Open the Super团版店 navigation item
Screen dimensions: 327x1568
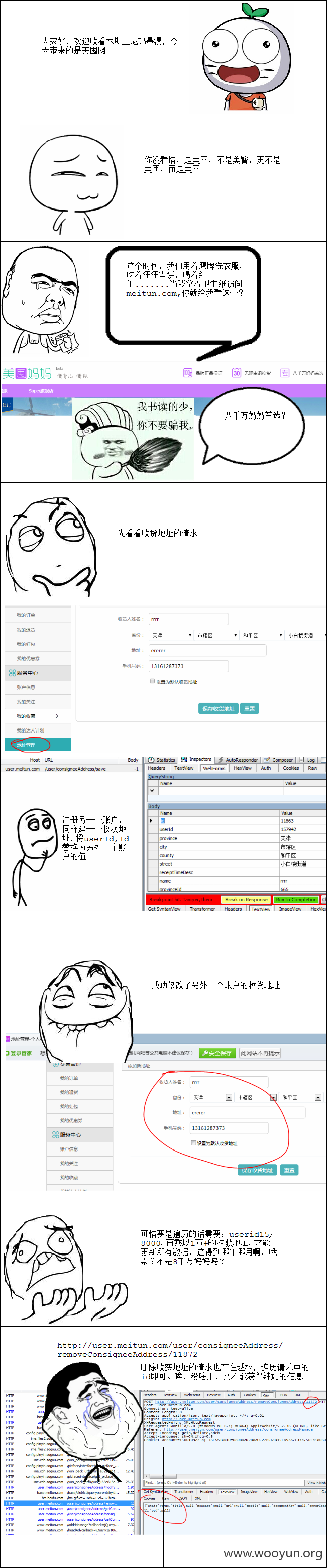[41, 391]
